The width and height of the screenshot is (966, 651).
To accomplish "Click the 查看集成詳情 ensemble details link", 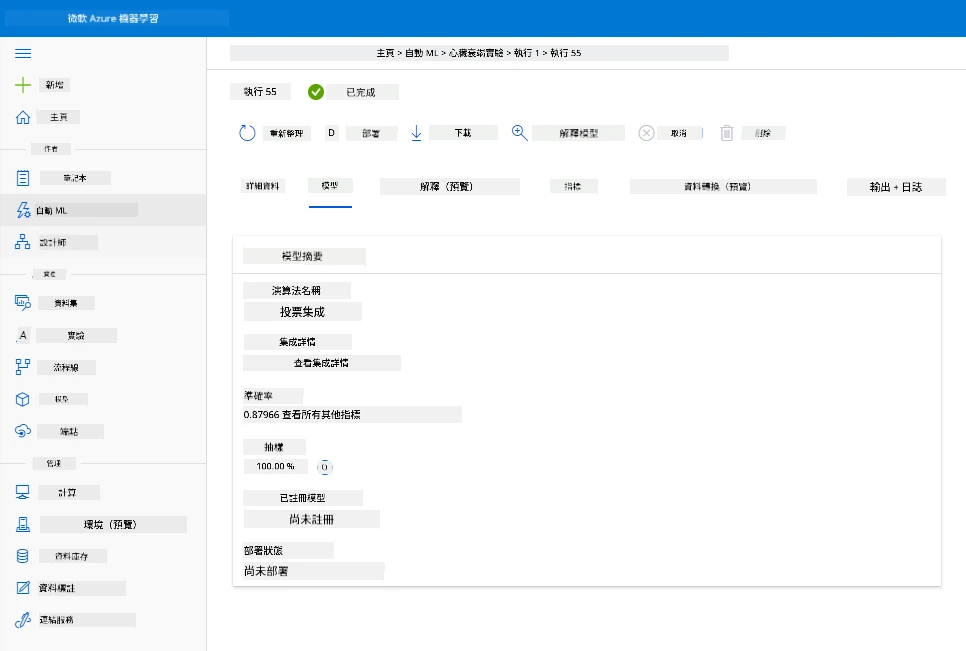I will (x=322, y=363).
